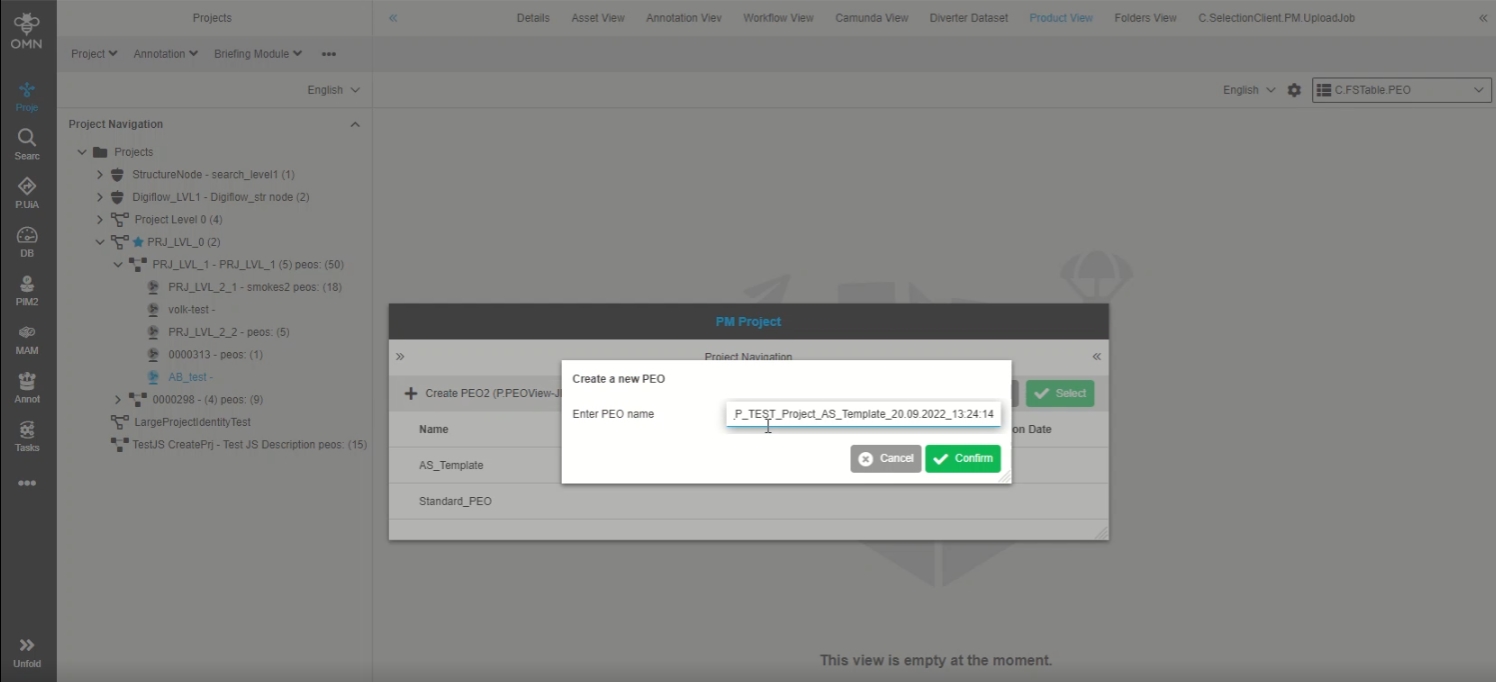Collapse tabs with top left double chevron
The width and height of the screenshot is (1496, 682).
pyautogui.click(x=393, y=18)
